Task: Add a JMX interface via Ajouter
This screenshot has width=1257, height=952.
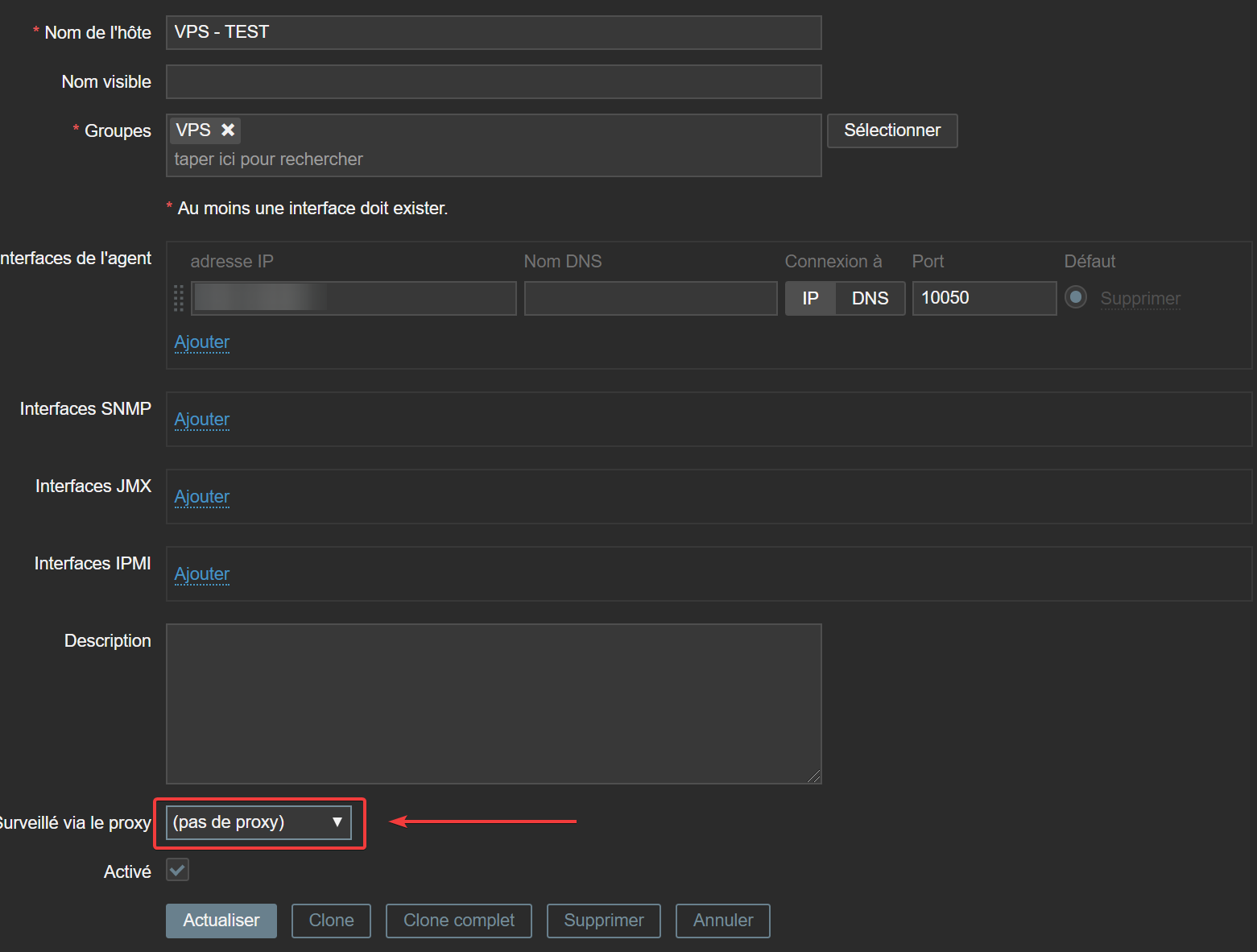Action: tap(202, 497)
